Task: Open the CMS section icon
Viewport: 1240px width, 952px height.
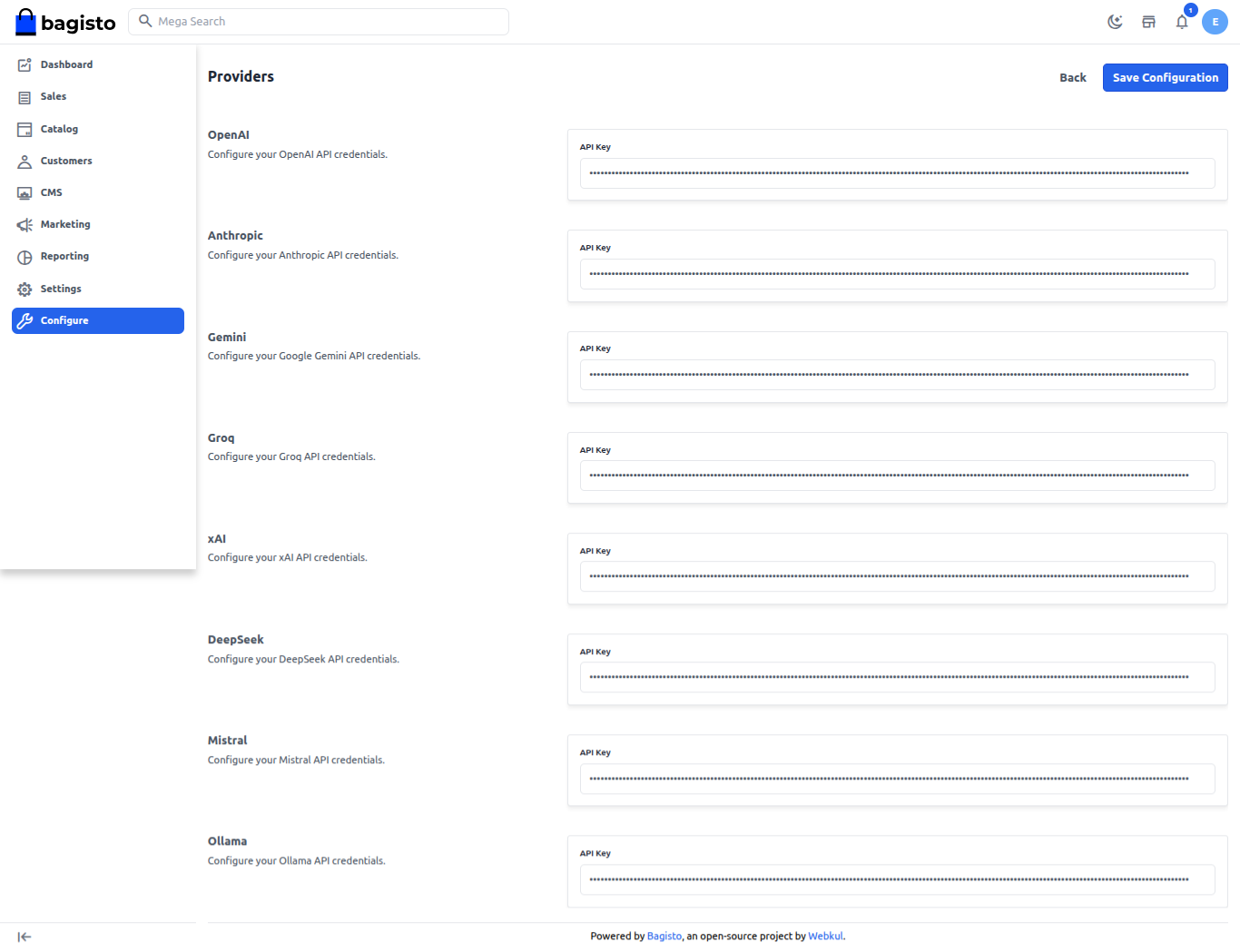Action: [25, 193]
